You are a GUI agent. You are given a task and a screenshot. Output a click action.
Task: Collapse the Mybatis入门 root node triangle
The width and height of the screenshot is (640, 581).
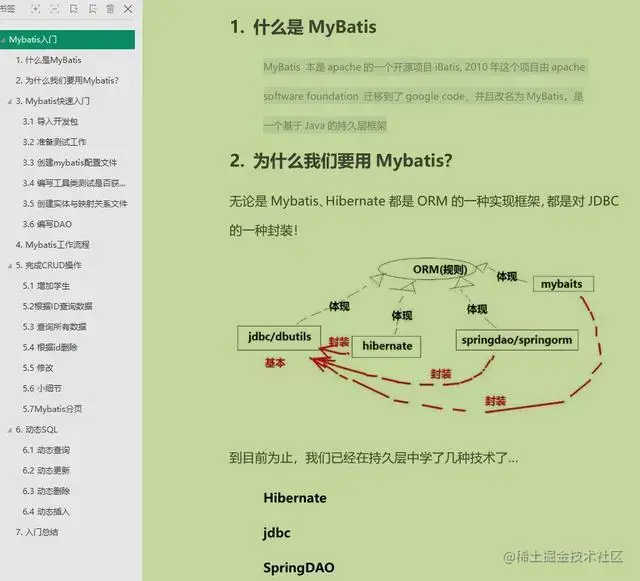pyautogui.click(x=3, y=40)
